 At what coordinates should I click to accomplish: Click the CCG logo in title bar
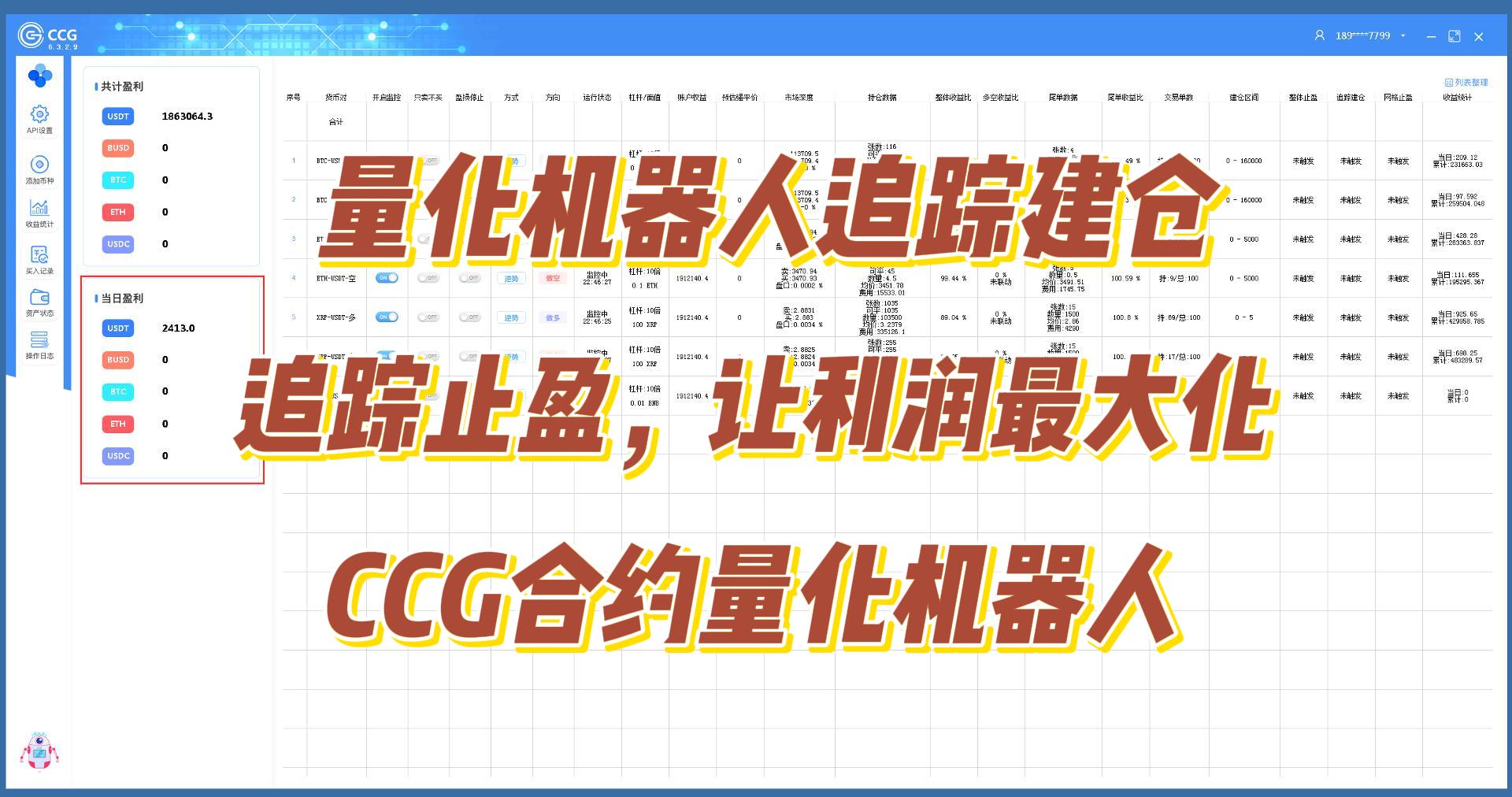(47, 35)
